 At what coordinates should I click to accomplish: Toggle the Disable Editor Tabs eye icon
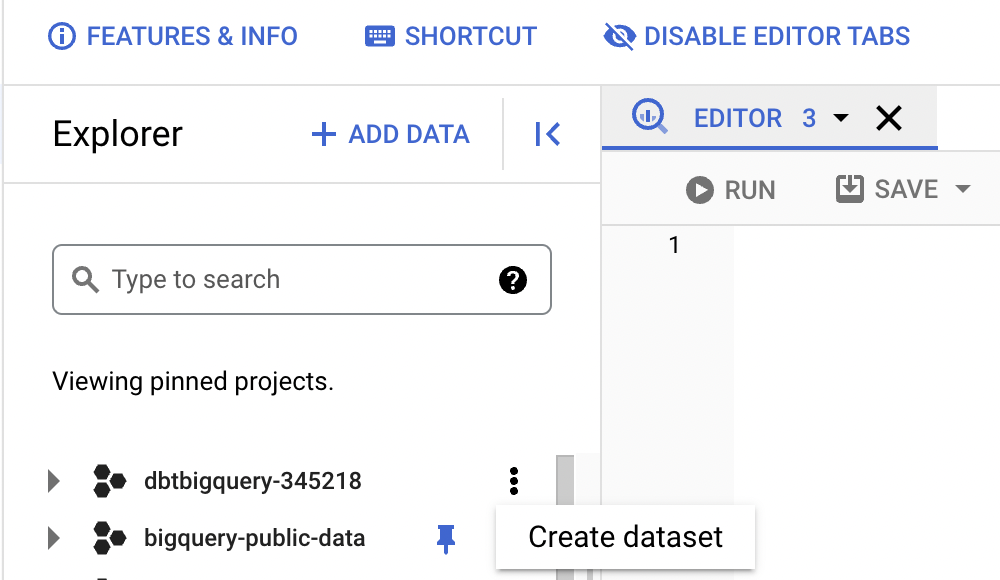619,36
